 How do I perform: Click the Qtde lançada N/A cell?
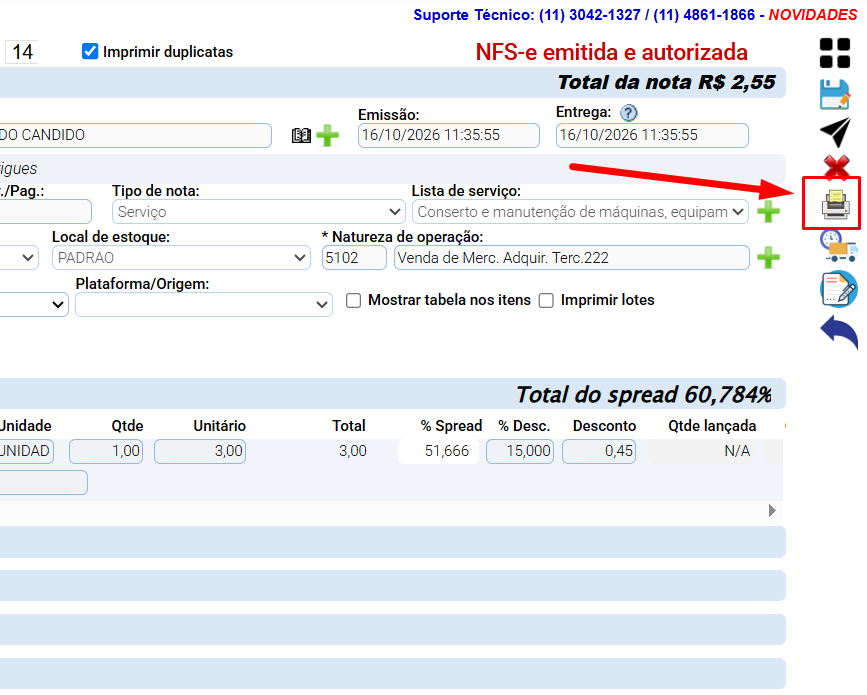tap(702, 451)
